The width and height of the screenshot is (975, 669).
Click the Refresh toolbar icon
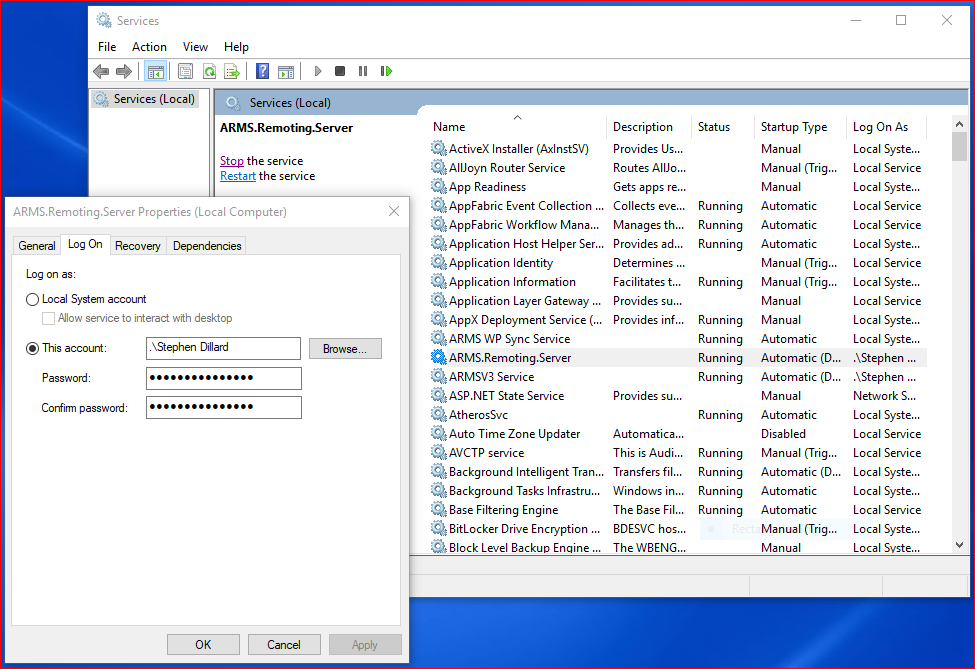210,72
